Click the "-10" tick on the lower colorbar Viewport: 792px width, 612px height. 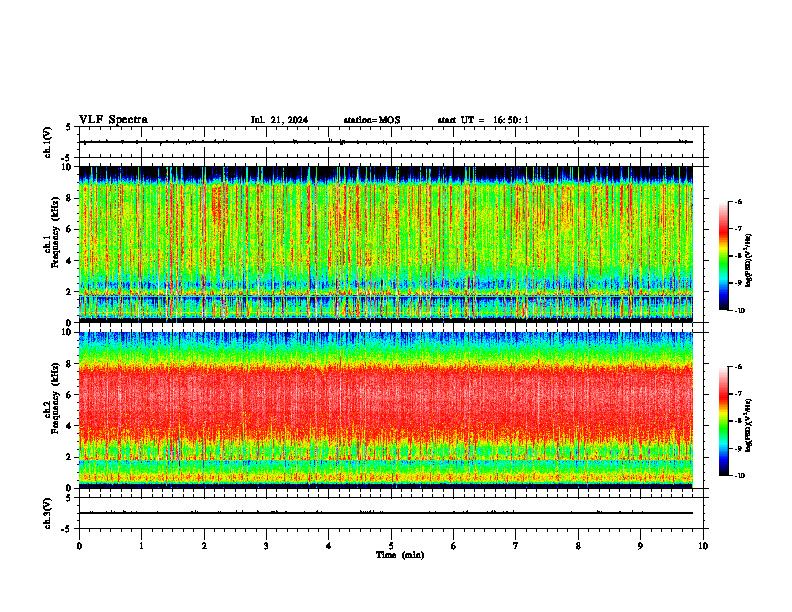740,476
